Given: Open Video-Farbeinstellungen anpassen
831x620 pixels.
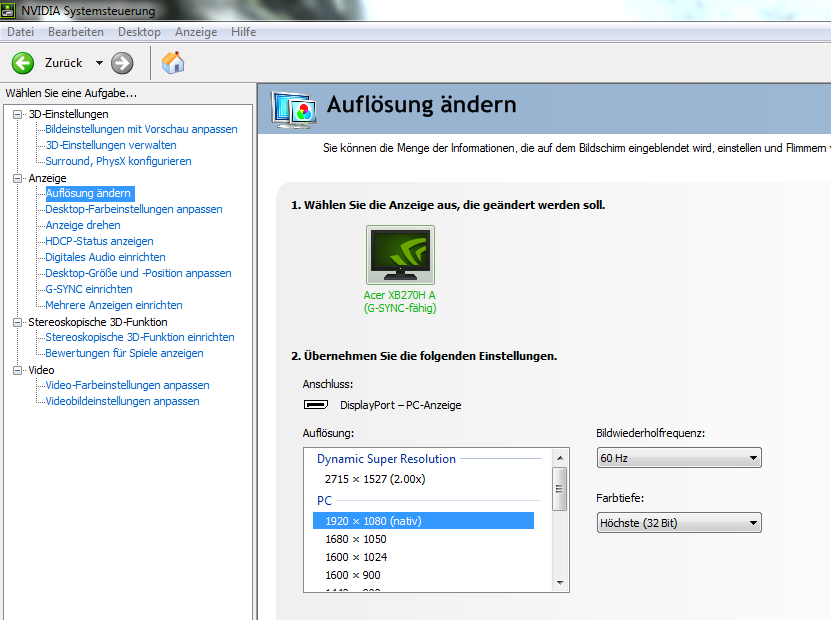Looking at the screenshot, I should [127, 385].
